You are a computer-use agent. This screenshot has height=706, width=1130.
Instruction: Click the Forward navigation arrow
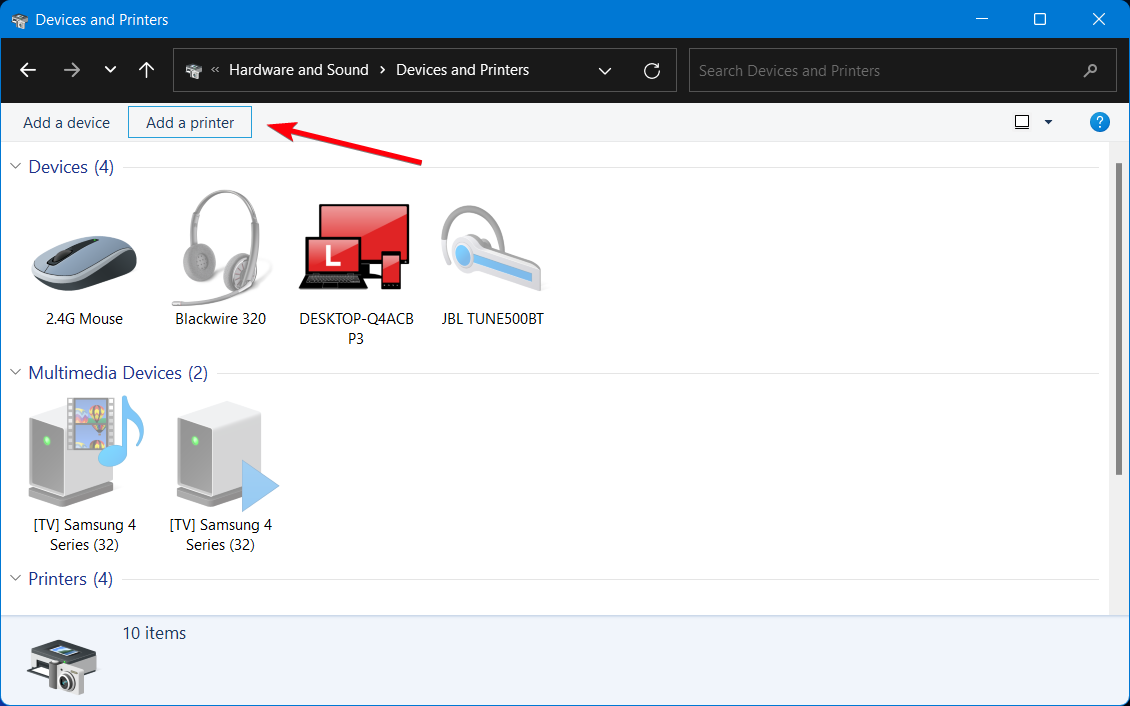click(x=71, y=70)
